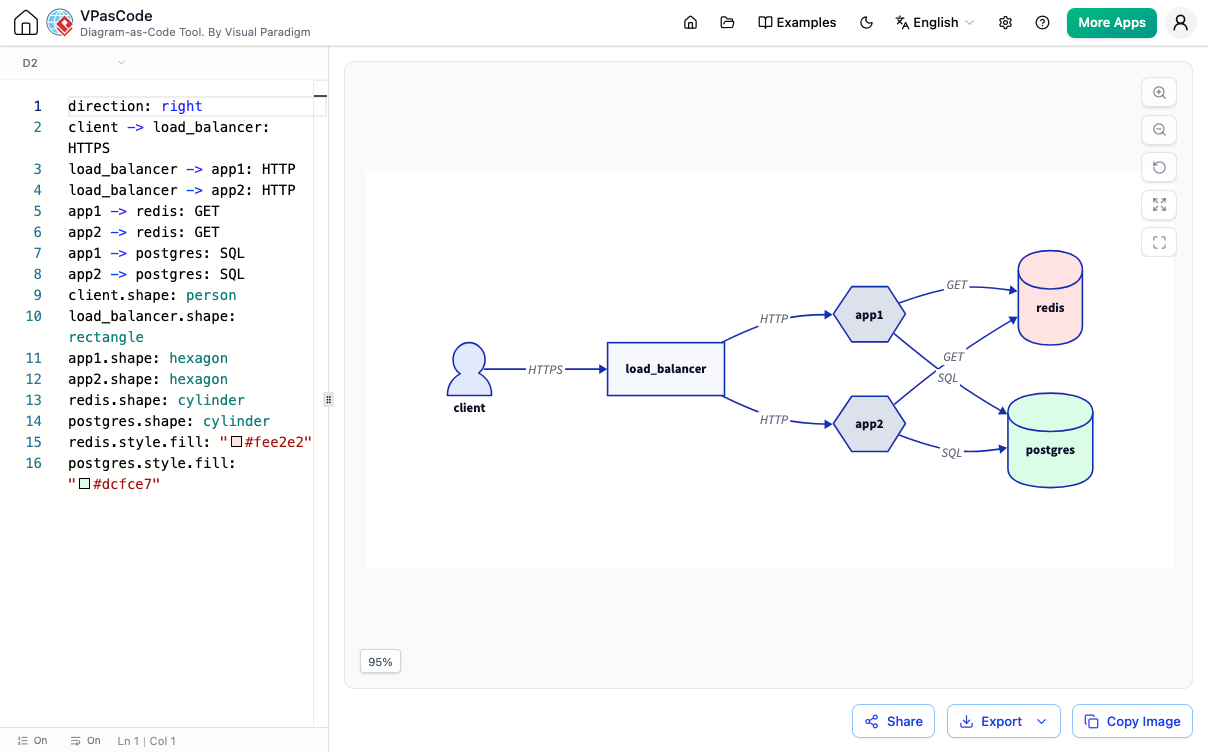Screen dimensions: 1208x753
Task: Select the app2 hexagon in diagram
Action: pos(869,423)
